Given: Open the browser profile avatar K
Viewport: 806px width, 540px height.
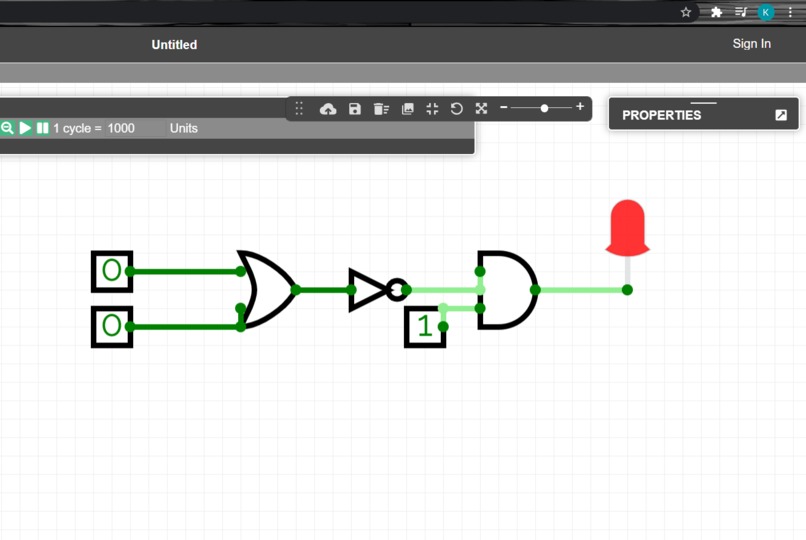Looking at the screenshot, I should tap(765, 12).
